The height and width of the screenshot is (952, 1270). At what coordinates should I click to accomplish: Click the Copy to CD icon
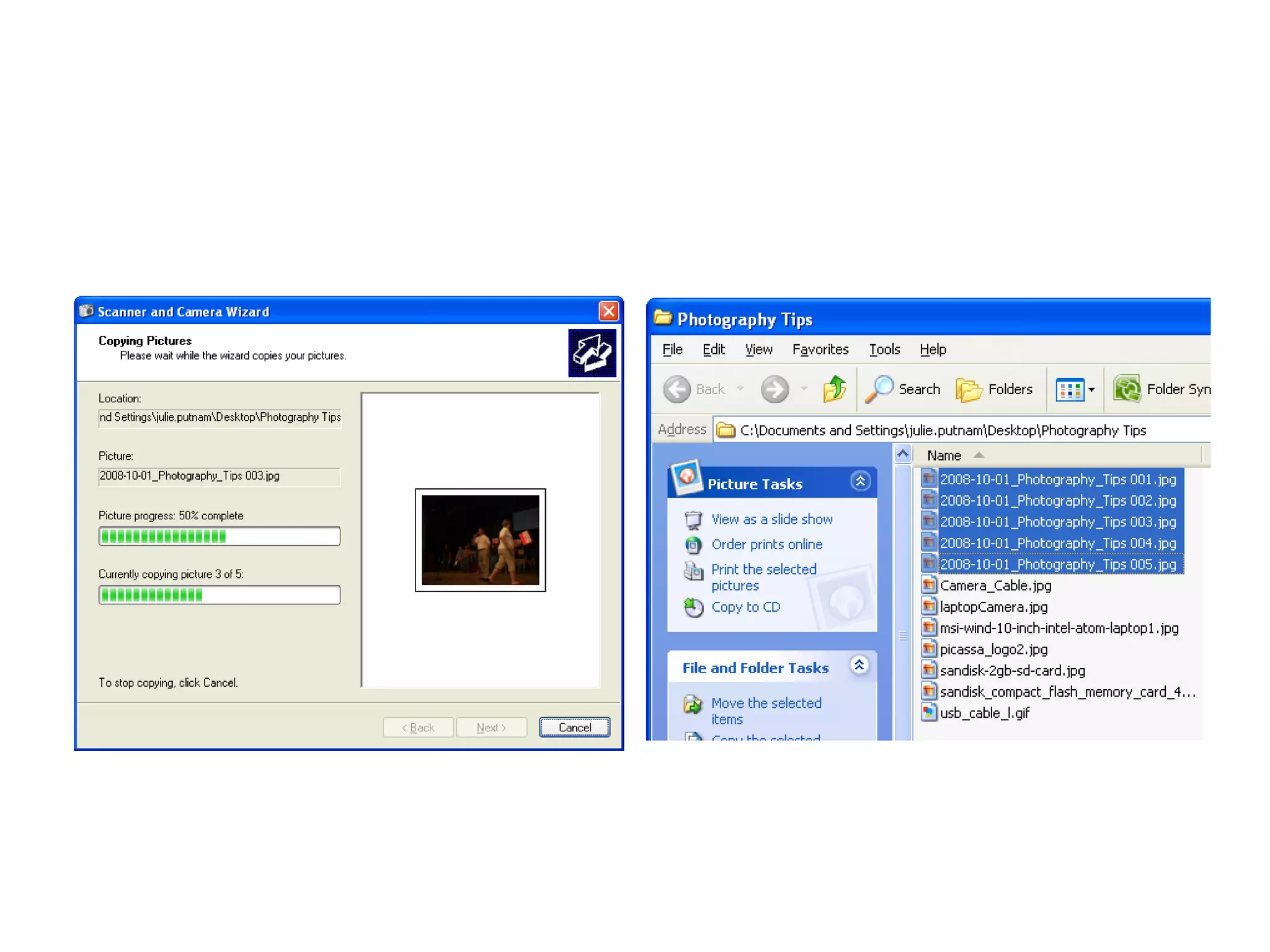(693, 607)
